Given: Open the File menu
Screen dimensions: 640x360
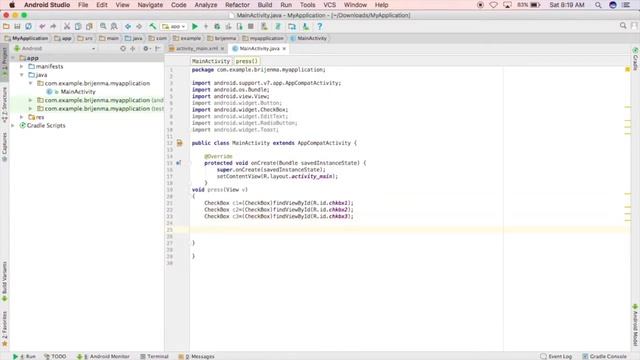Looking at the screenshot, I should (83, 5).
